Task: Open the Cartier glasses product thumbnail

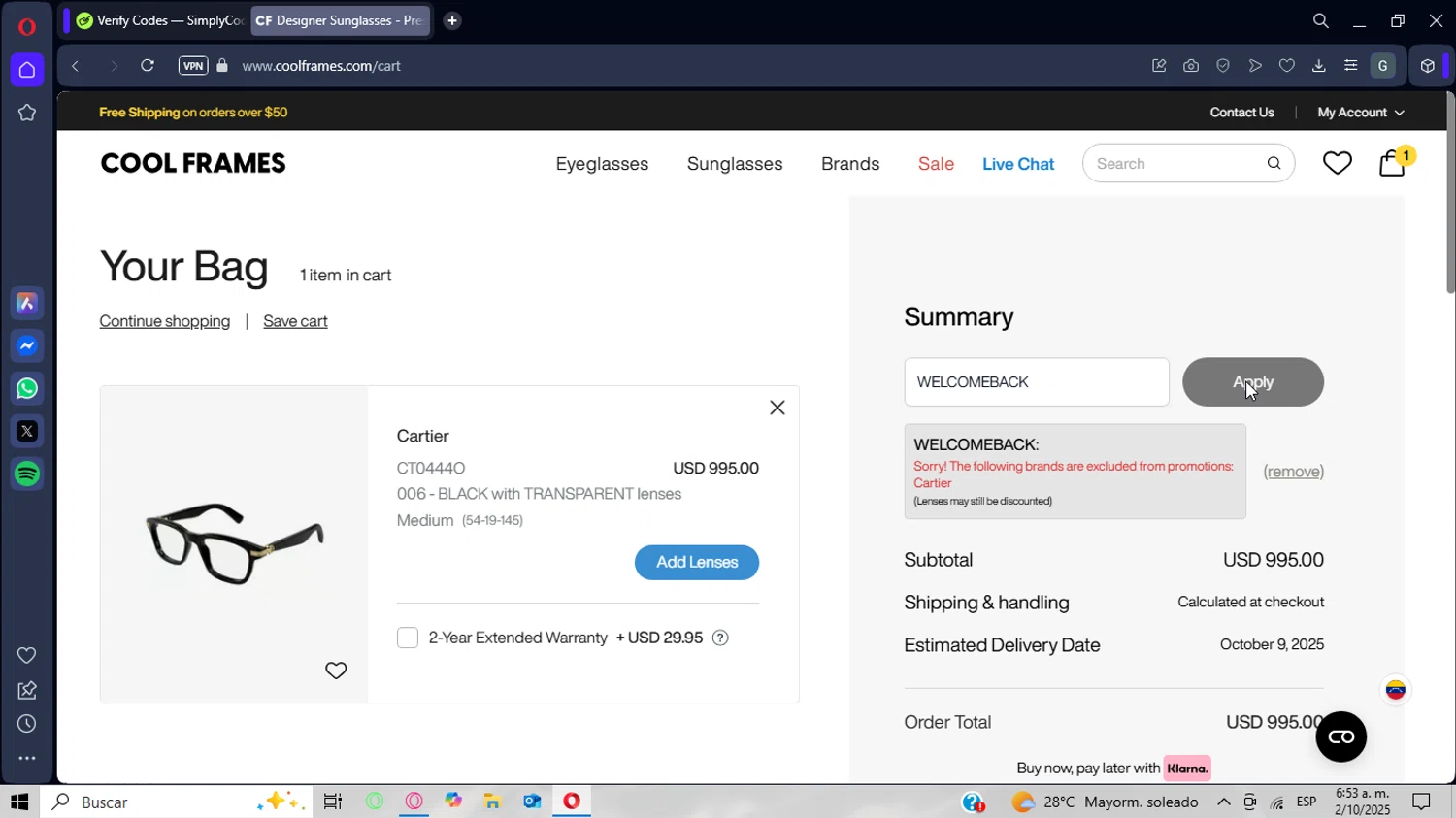Action: tap(234, 543)
